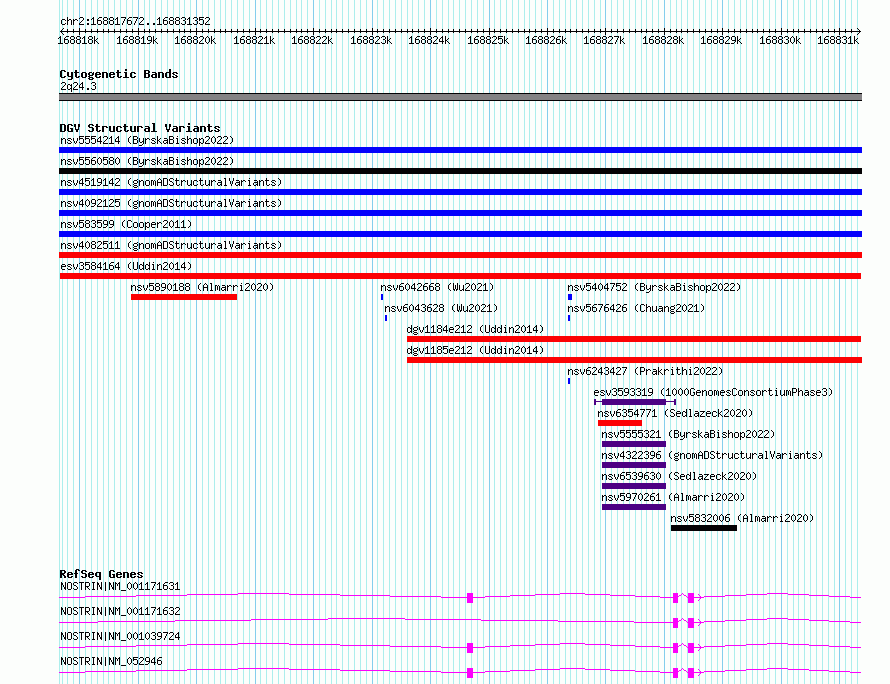The height and width of the screenshot is (684, 890).
Task: Click nsv6042668 (Wu2021) label
Action: pos(437,287)
